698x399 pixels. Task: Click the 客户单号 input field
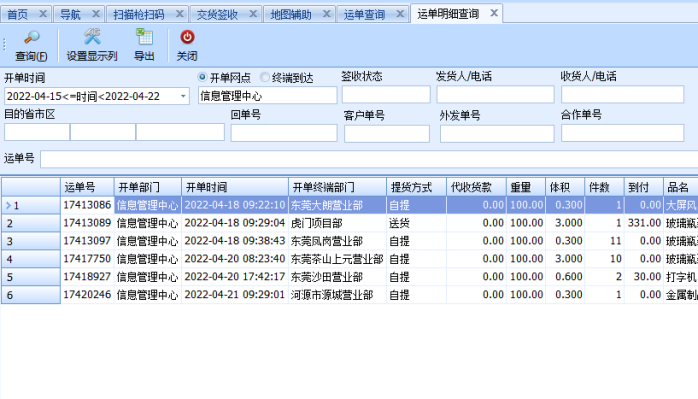[387, 134]
